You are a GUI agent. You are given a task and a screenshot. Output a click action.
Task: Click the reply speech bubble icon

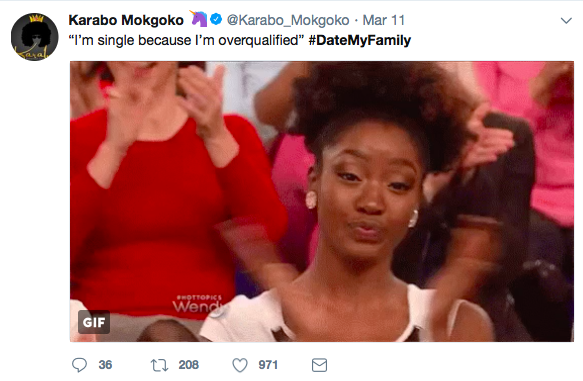(x=79, y=365)
